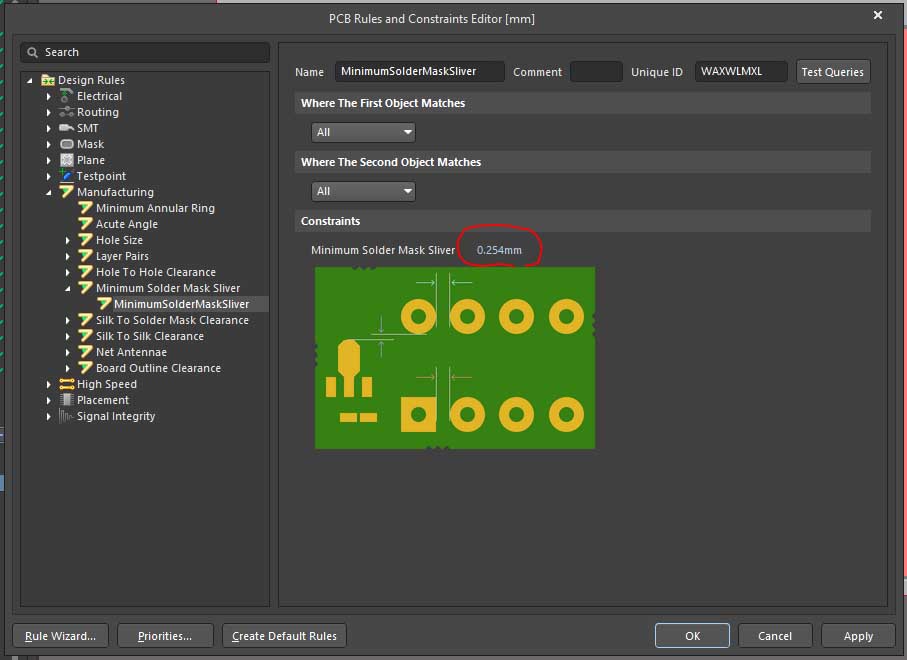Open the second object match dropdown
Screen dimensions: 907x660
(363, 191)
